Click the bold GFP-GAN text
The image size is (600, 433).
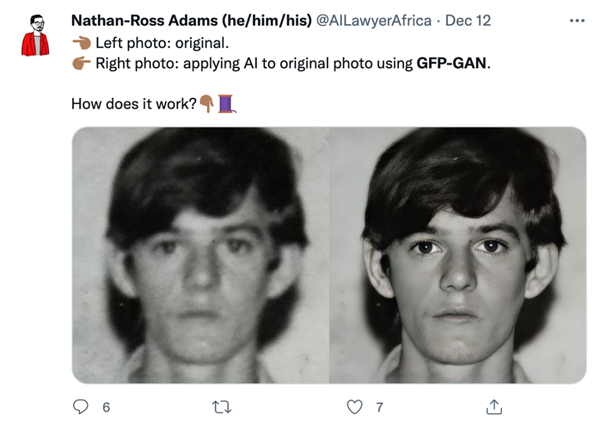tap(452, 63)
